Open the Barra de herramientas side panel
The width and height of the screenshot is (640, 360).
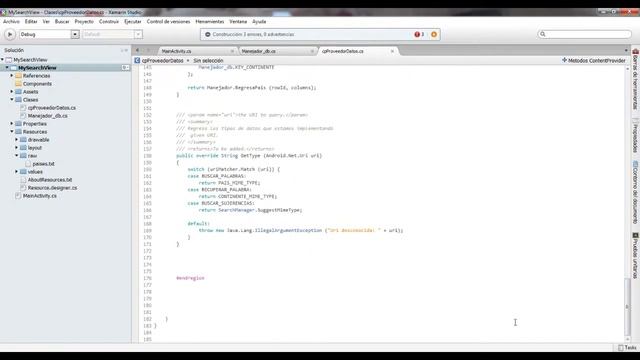[636, 80]
